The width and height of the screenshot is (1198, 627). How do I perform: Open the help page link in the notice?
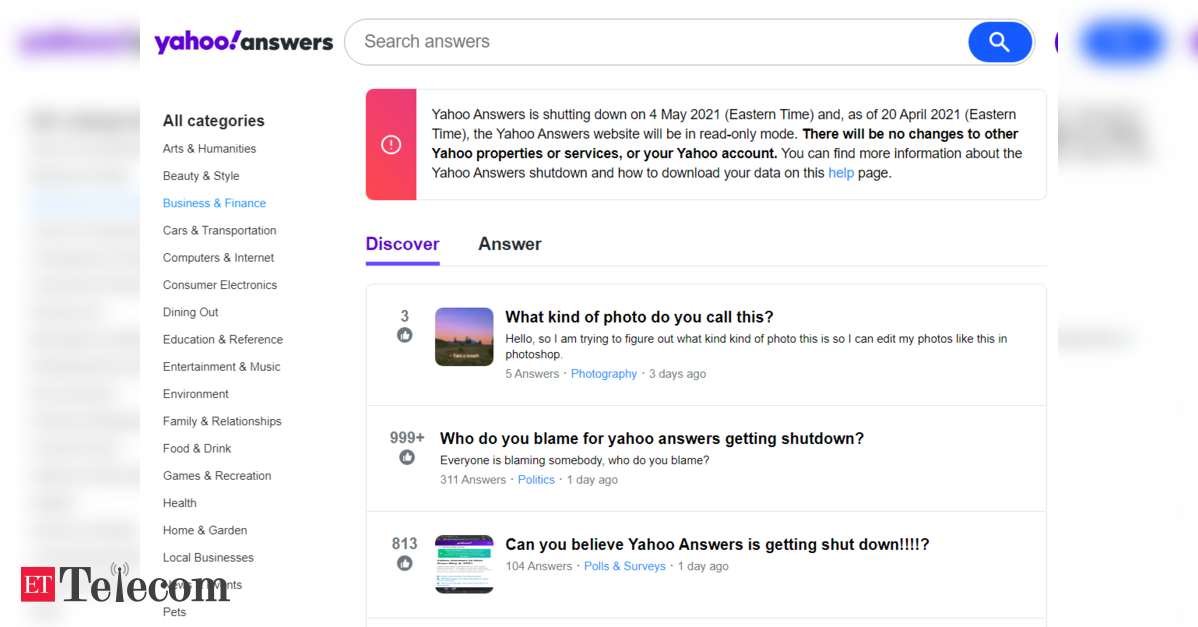(x=840, y=173)
